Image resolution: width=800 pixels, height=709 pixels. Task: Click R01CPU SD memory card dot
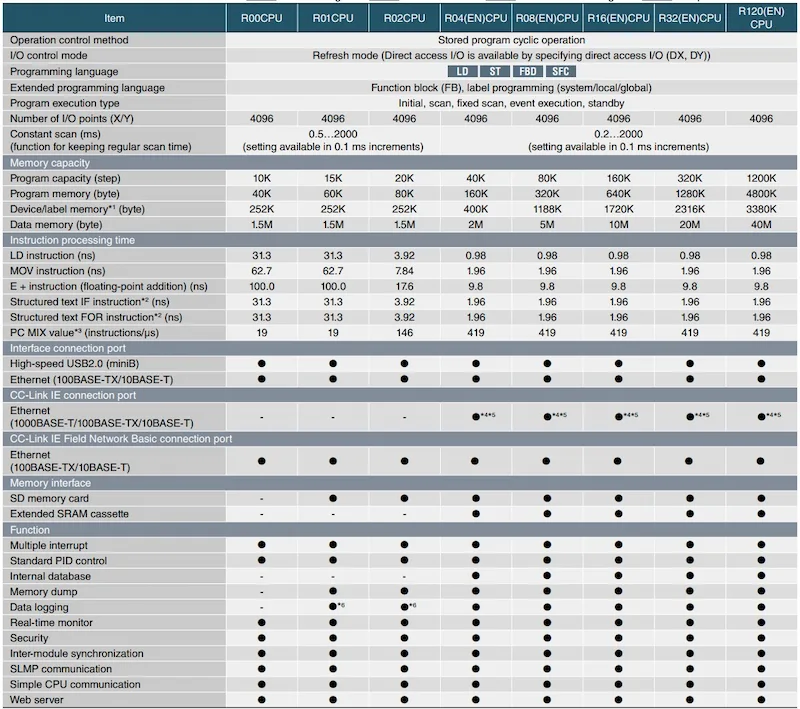pyautogui.click(x=333, y=498)
